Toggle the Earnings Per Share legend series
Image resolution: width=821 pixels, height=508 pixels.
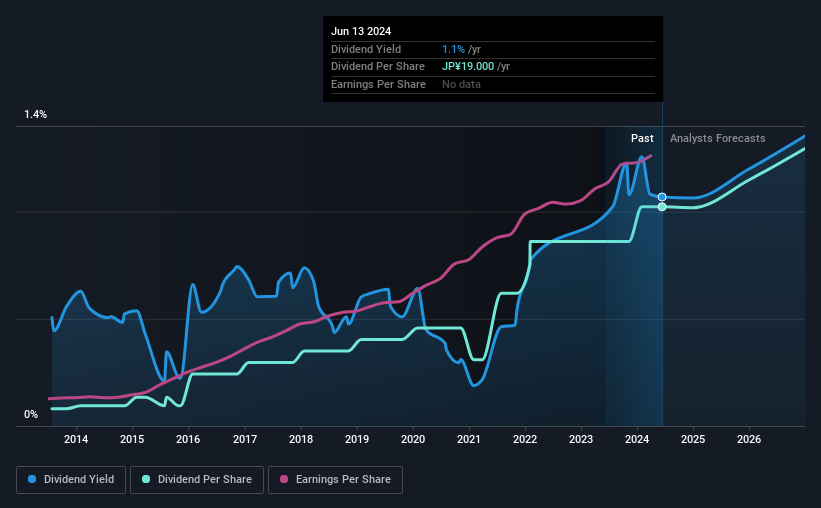tap(335, 479)
